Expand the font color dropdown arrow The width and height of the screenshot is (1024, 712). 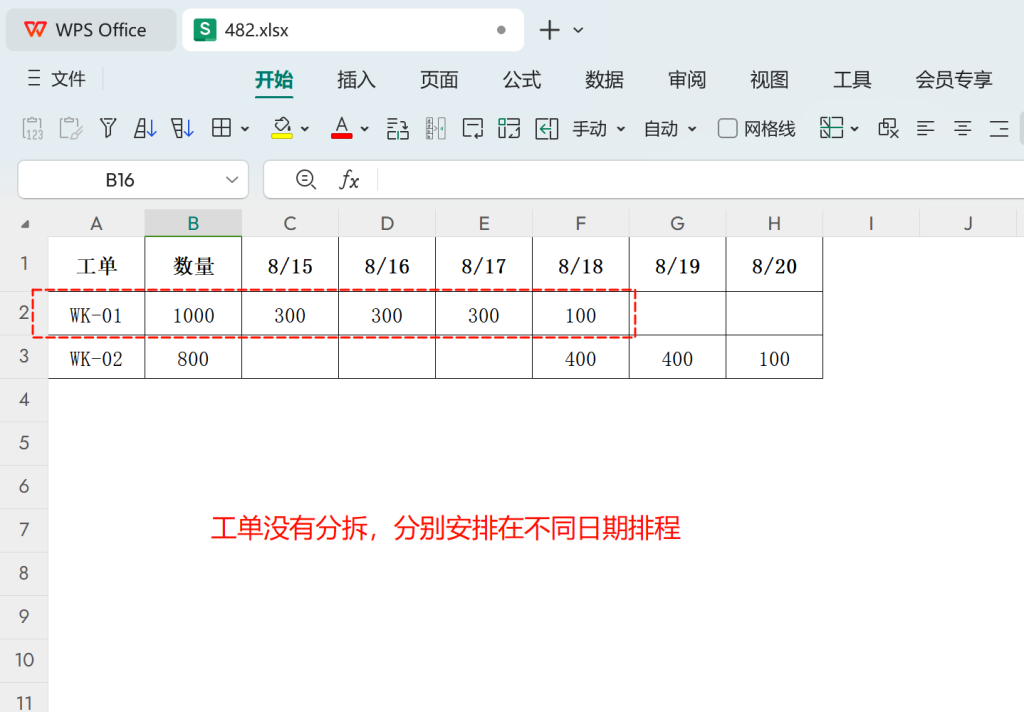[x=364, y=129]
